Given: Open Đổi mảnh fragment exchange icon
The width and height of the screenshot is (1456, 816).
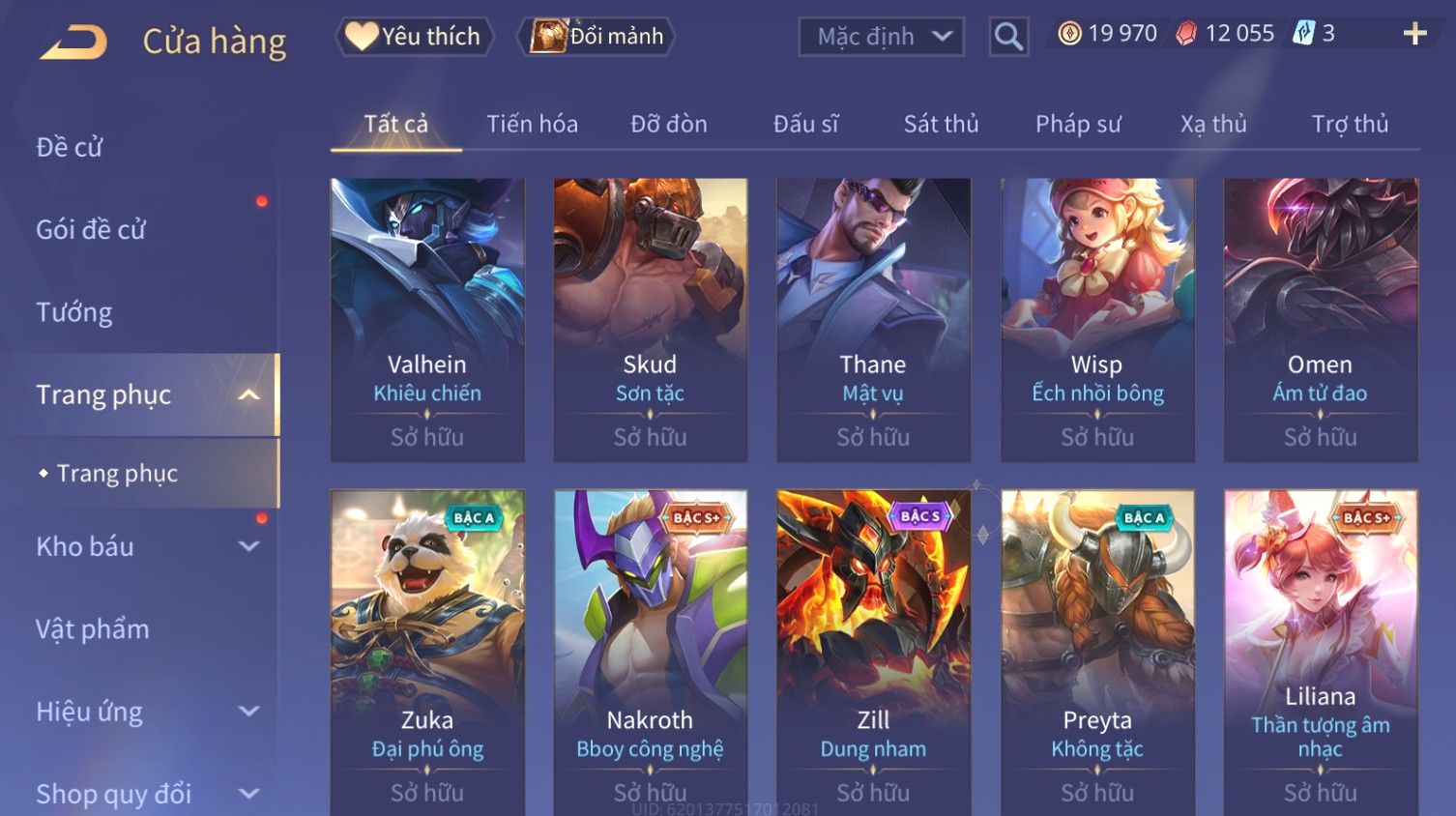Looking at the screenshot, I should [x=547, y=36].
